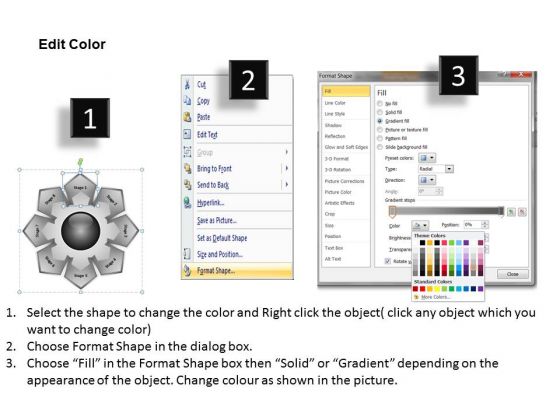Select the Solid fill radio button
Screen dimensions: 560x420
tap(380, 112)
